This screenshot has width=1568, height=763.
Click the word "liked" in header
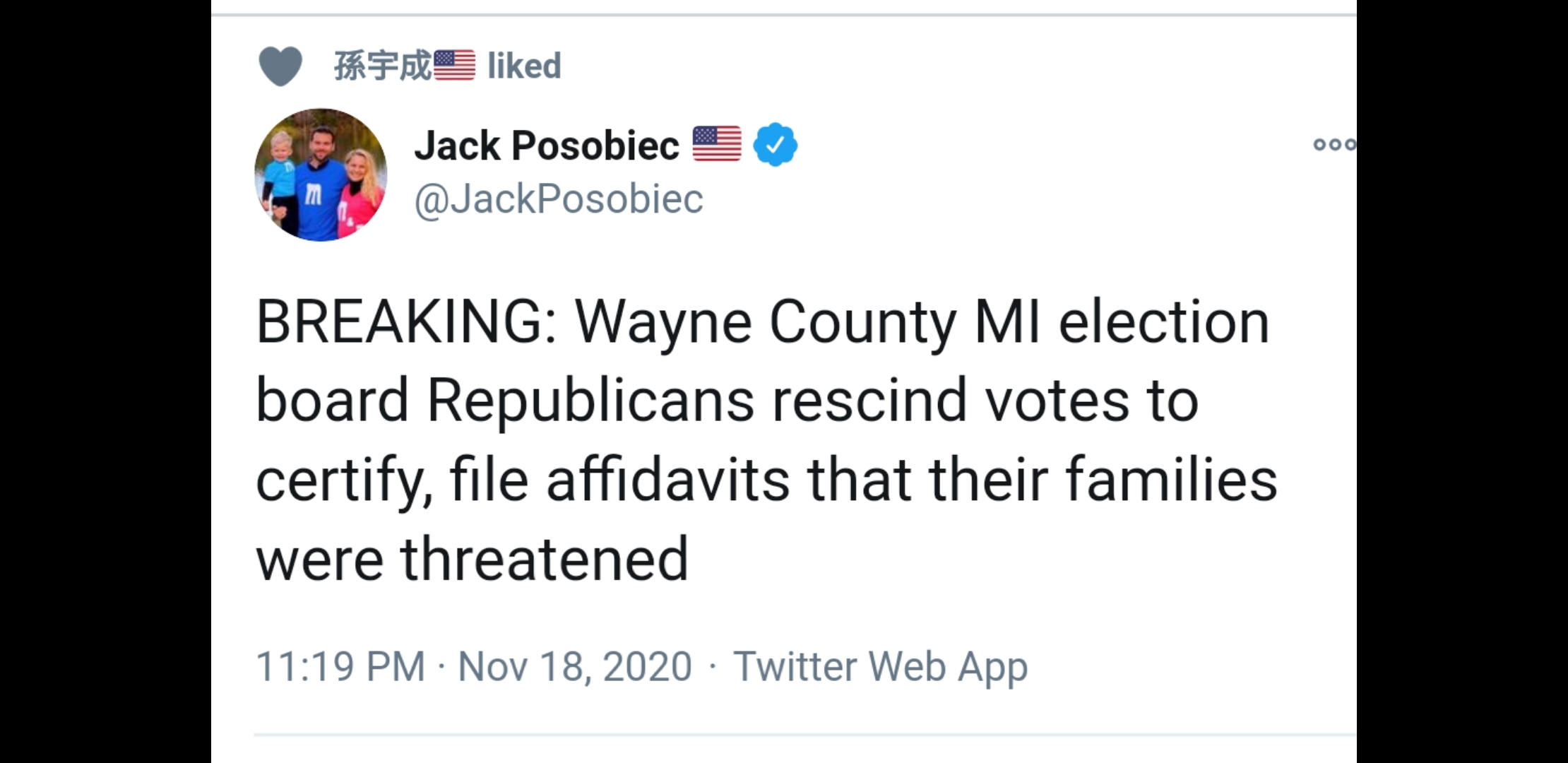524,66
